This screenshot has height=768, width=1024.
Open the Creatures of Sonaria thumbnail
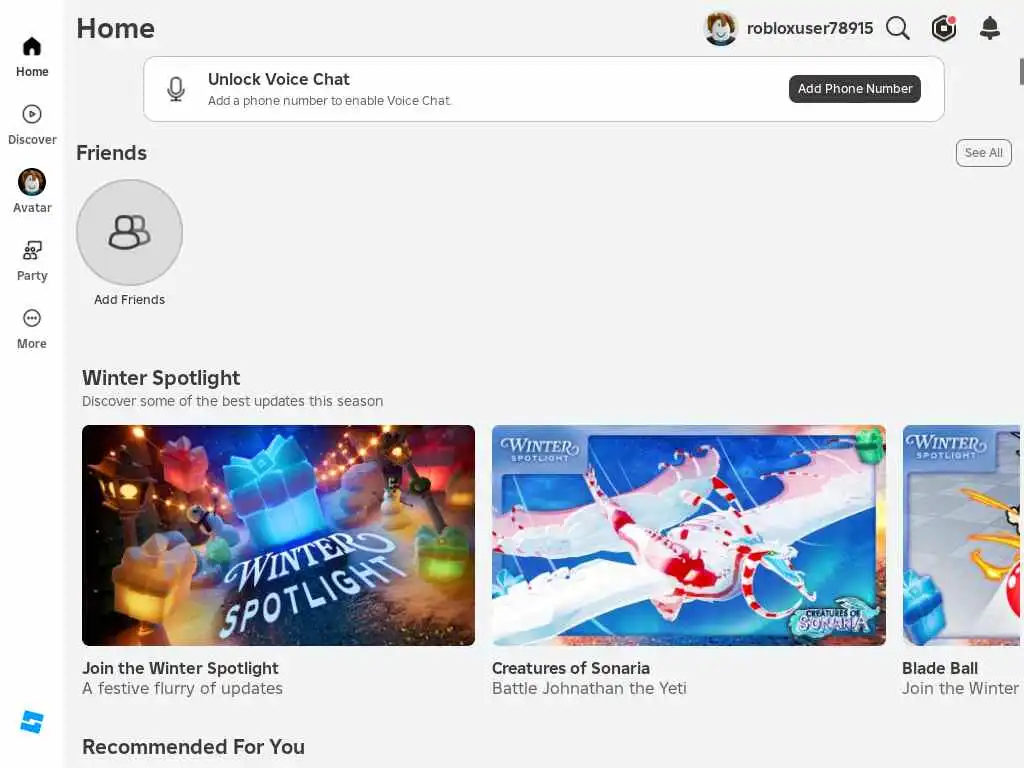click(x=688, y=536)
